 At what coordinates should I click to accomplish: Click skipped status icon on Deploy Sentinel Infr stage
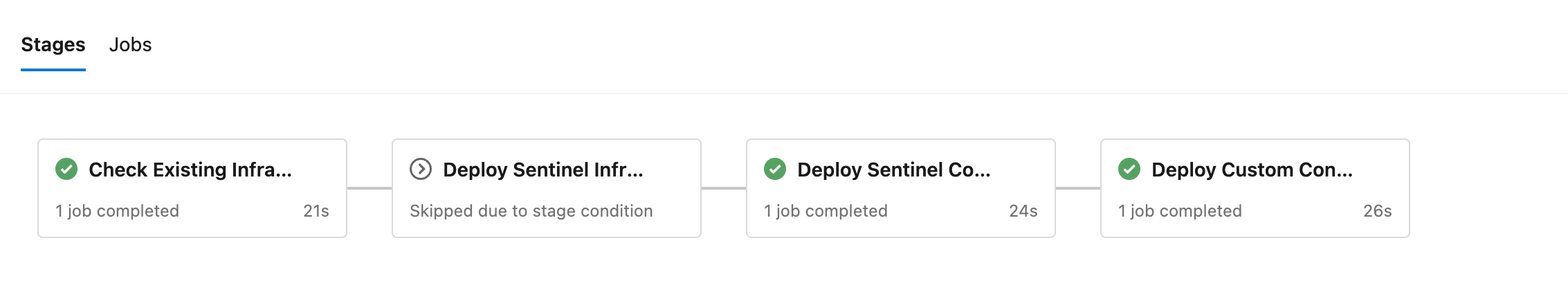421,169
